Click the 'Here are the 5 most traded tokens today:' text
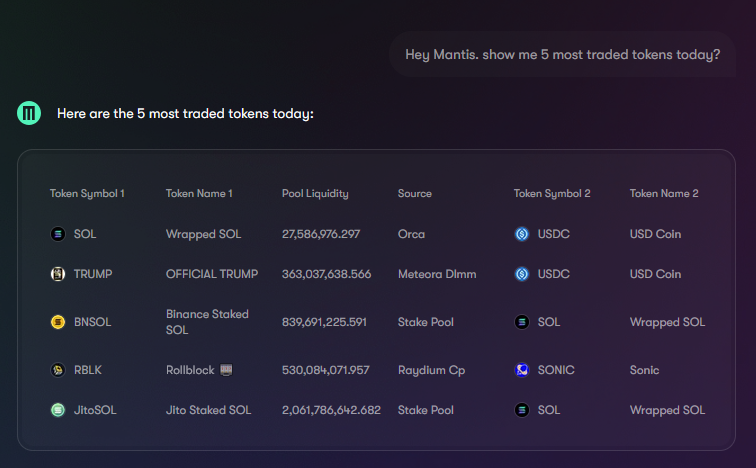Image resolution: width=756 pixels, height=468 pixels. (x=185, y=114)
